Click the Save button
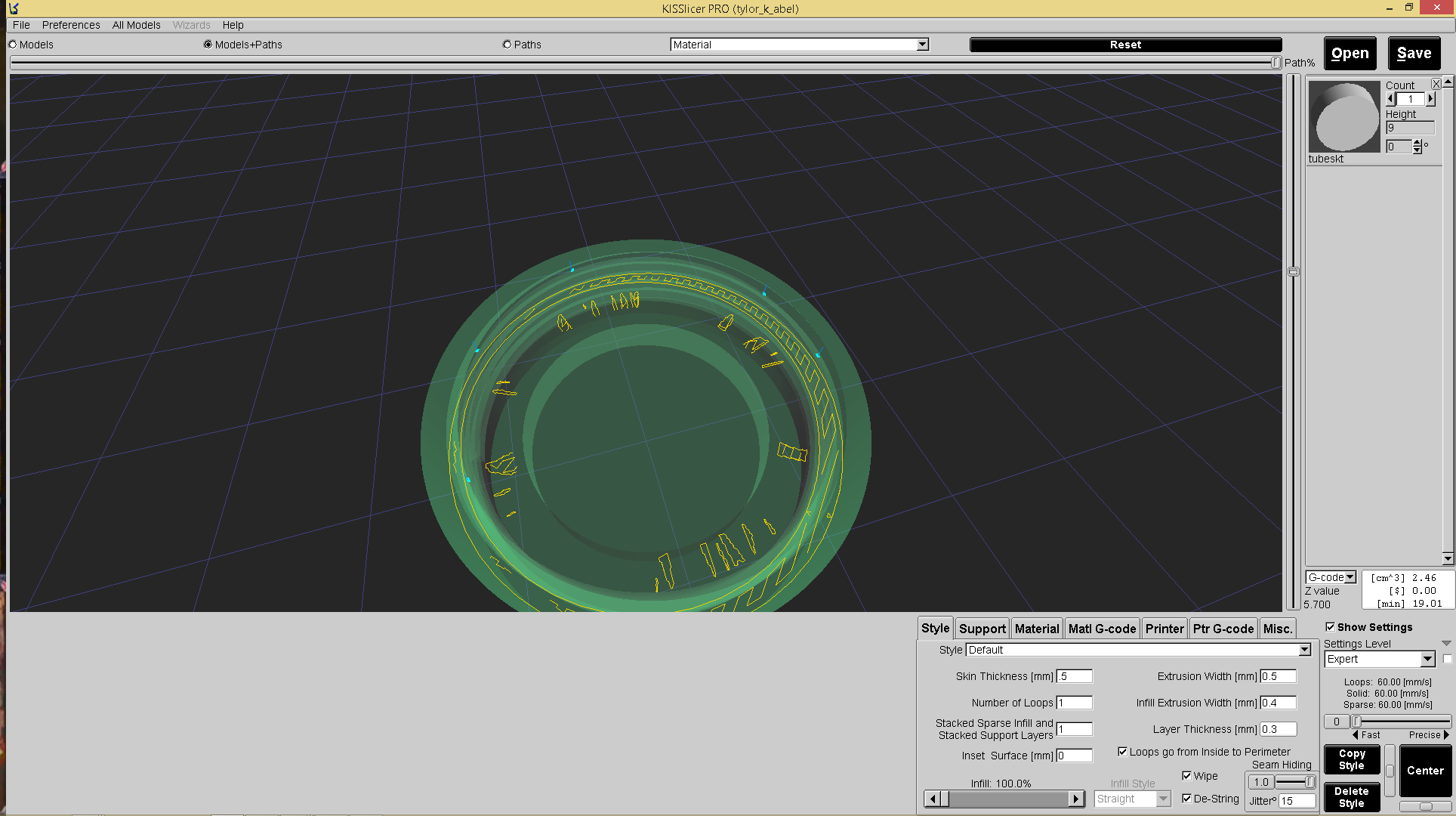The height and width of the screenshot is (816, 1456). 1414,54
